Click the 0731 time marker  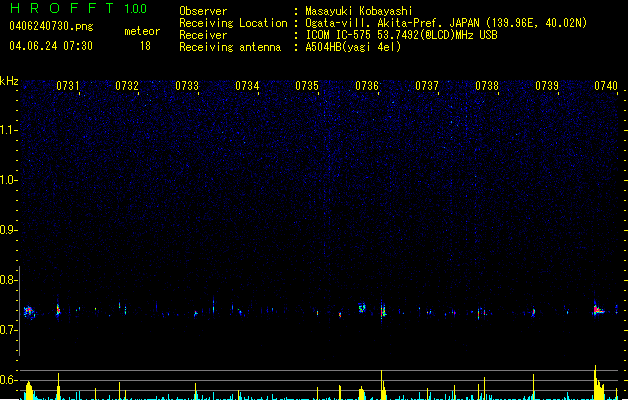point(67,86)
